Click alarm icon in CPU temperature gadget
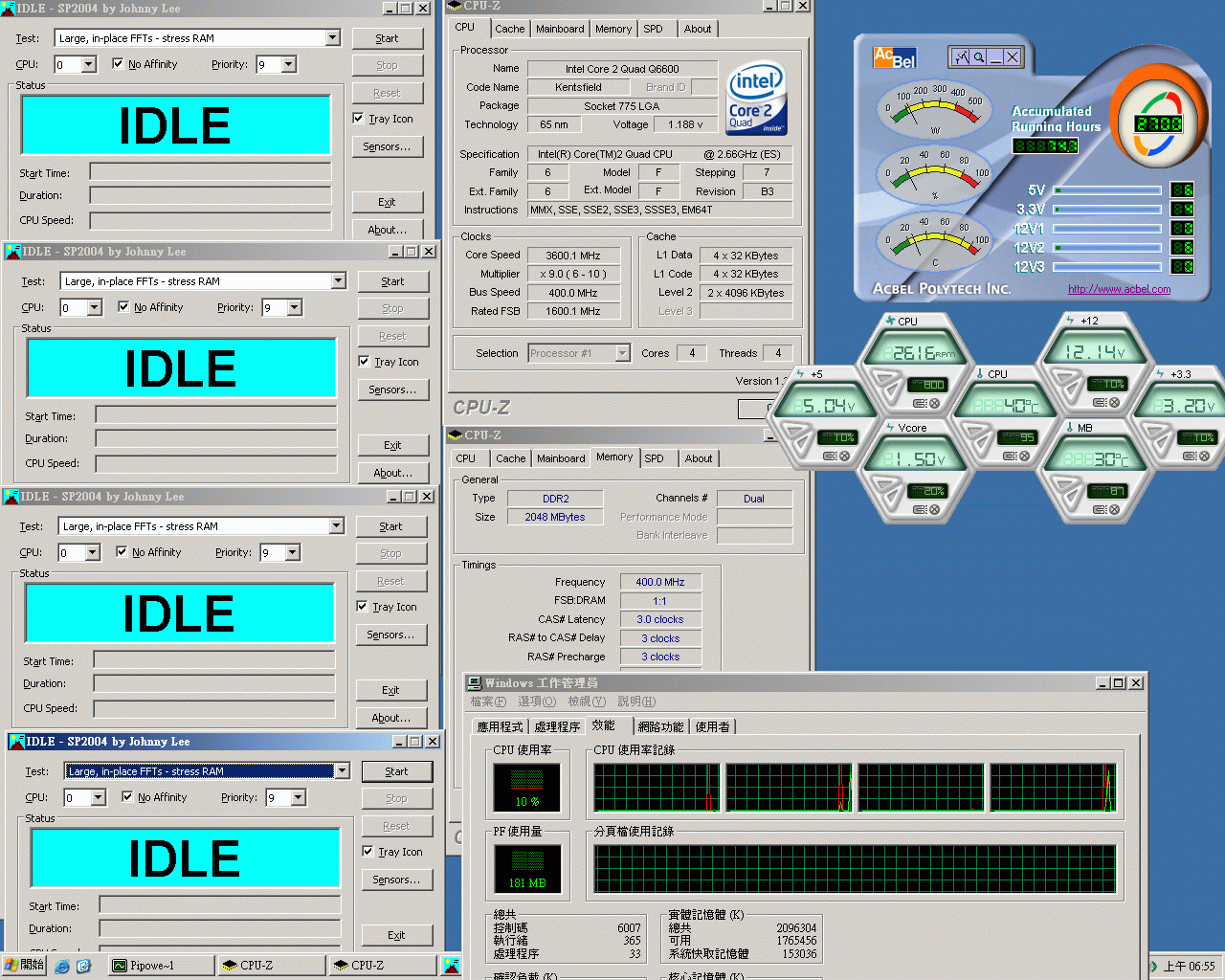 tap(1009, 456)
